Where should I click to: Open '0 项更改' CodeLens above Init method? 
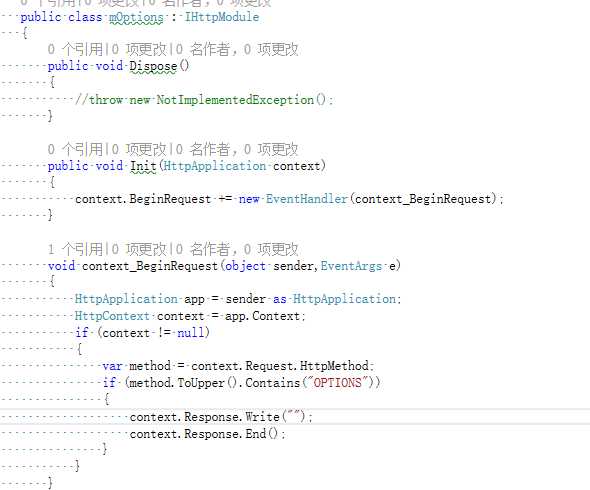[138, 149]
